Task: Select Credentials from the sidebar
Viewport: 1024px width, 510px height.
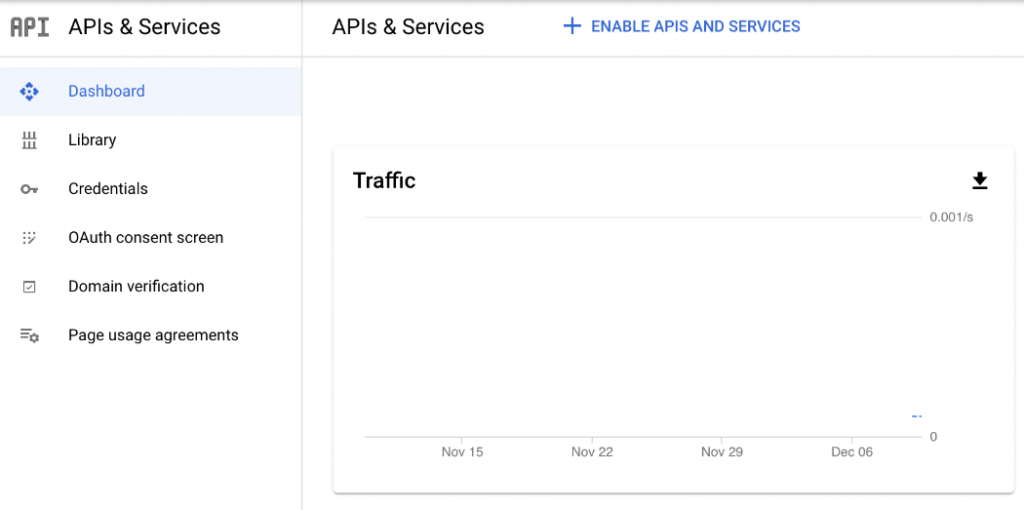Action: pos(108,189)
